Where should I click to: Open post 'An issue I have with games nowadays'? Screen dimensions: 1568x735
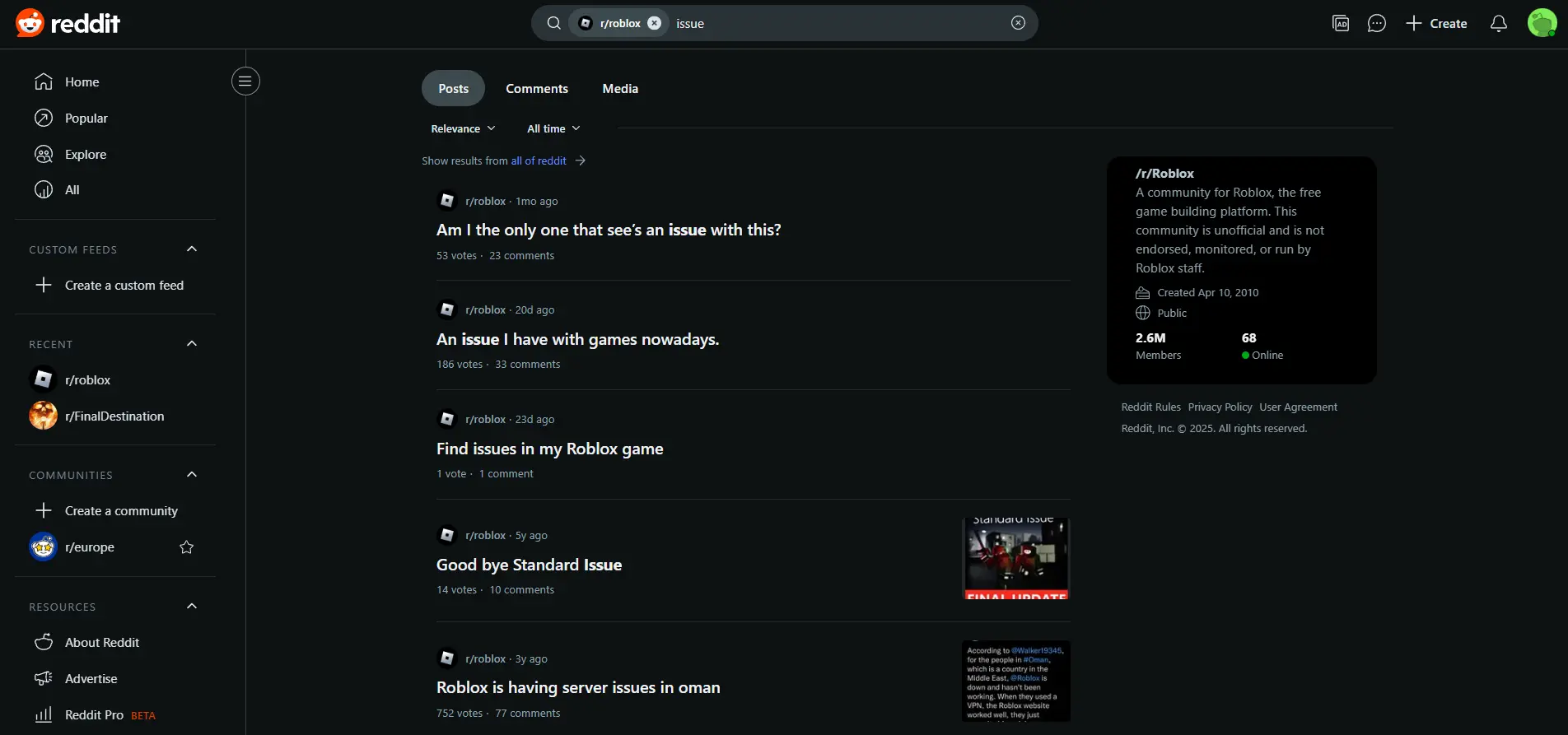coord(577,340)
